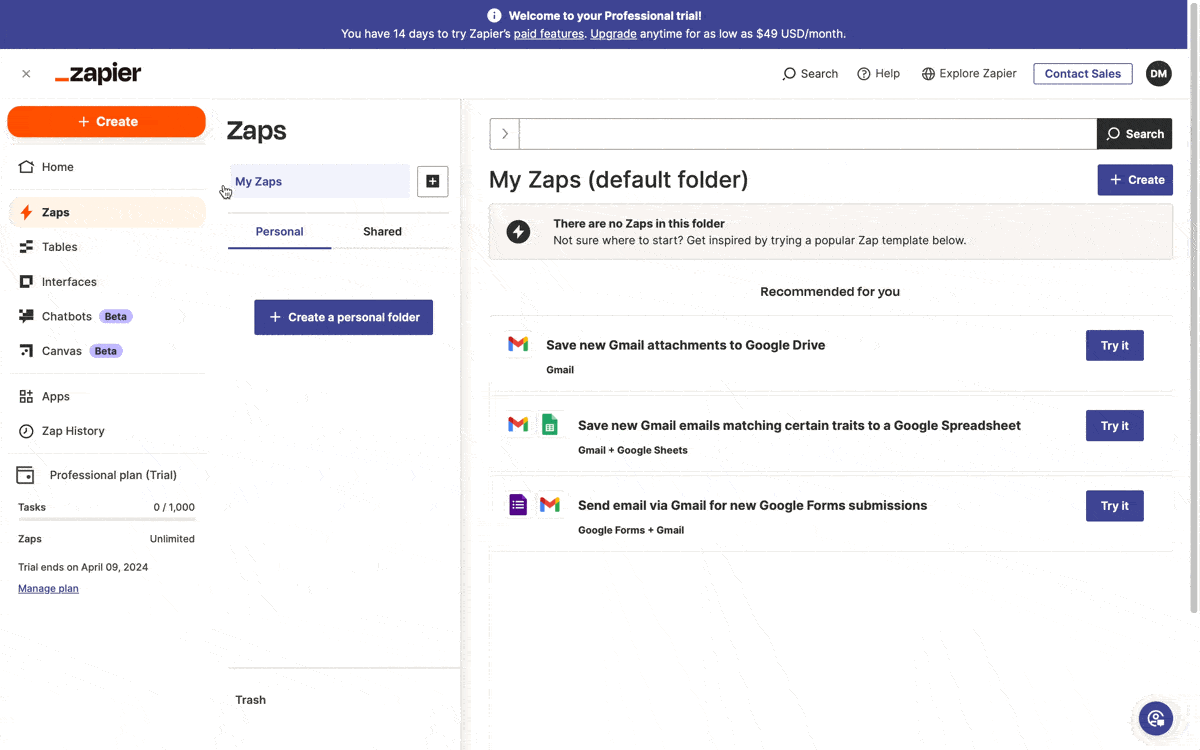Viewport: 1200px width, 750px height.
Task: Close the sidebar with the X icon
Action: tap(26, 74)
